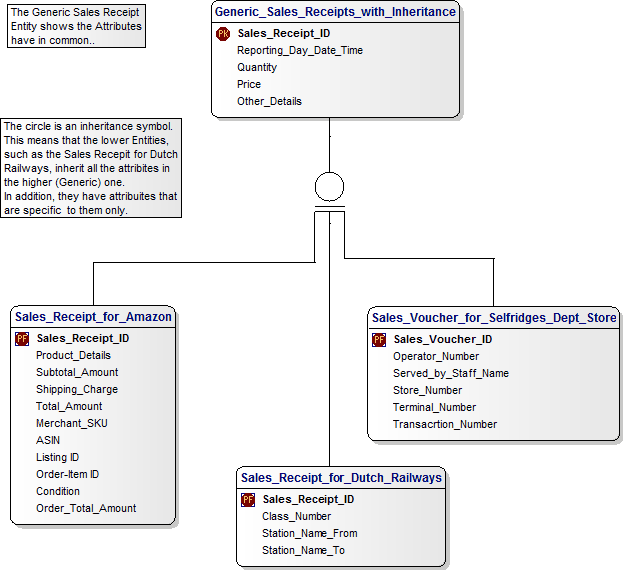Click the Order-Item ID attribute
625x572 pixels.
coord(67,474)
